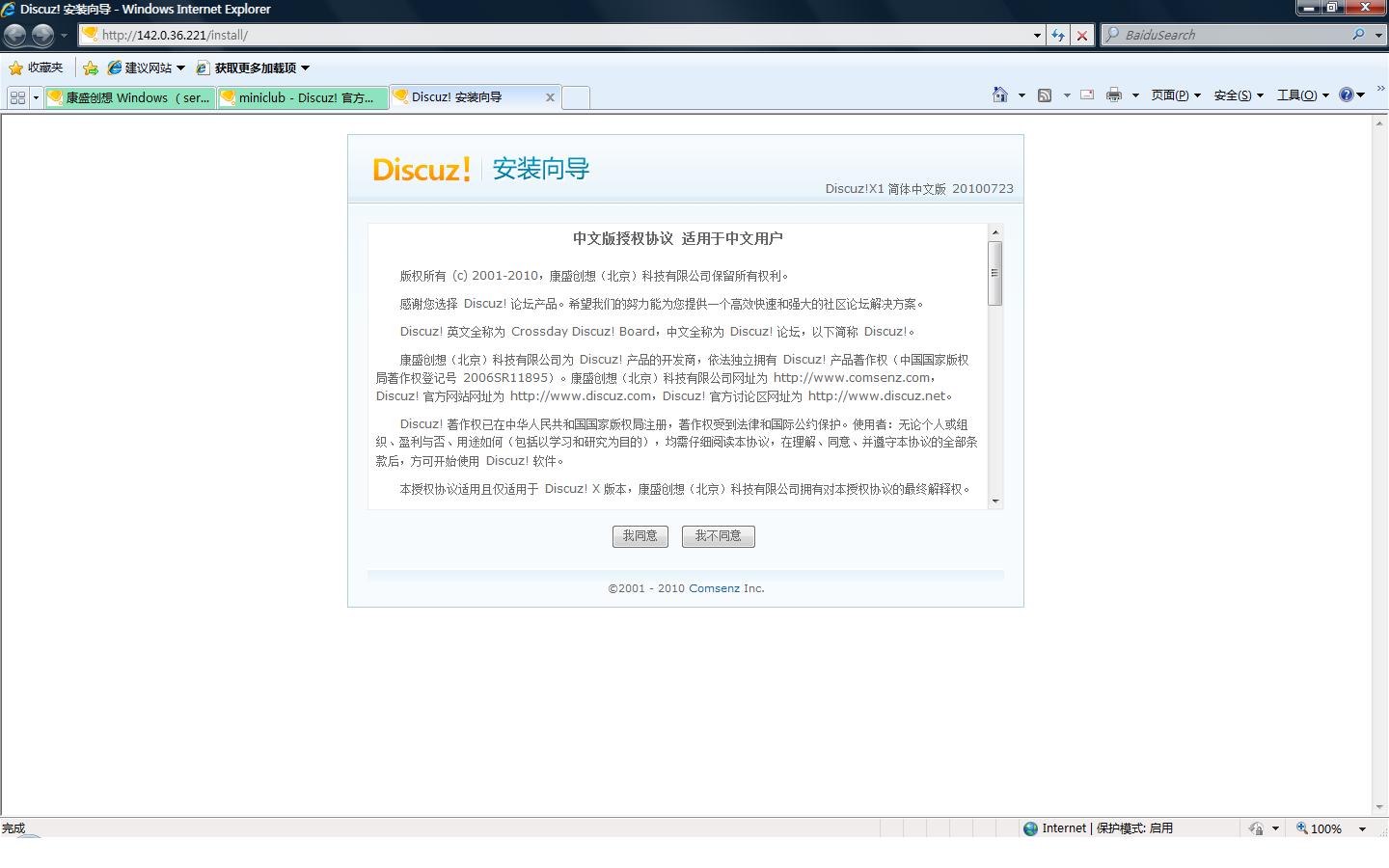This screenshot has height=868, width=1389.
Task: Expand the feeds dropdown arrow
Action: (1066, 95)
